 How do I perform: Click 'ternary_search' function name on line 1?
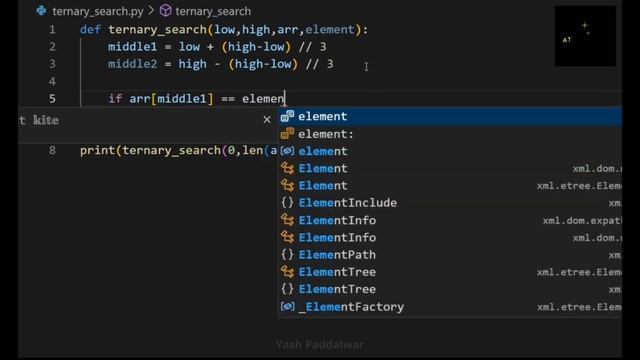[x=157, y=30]
